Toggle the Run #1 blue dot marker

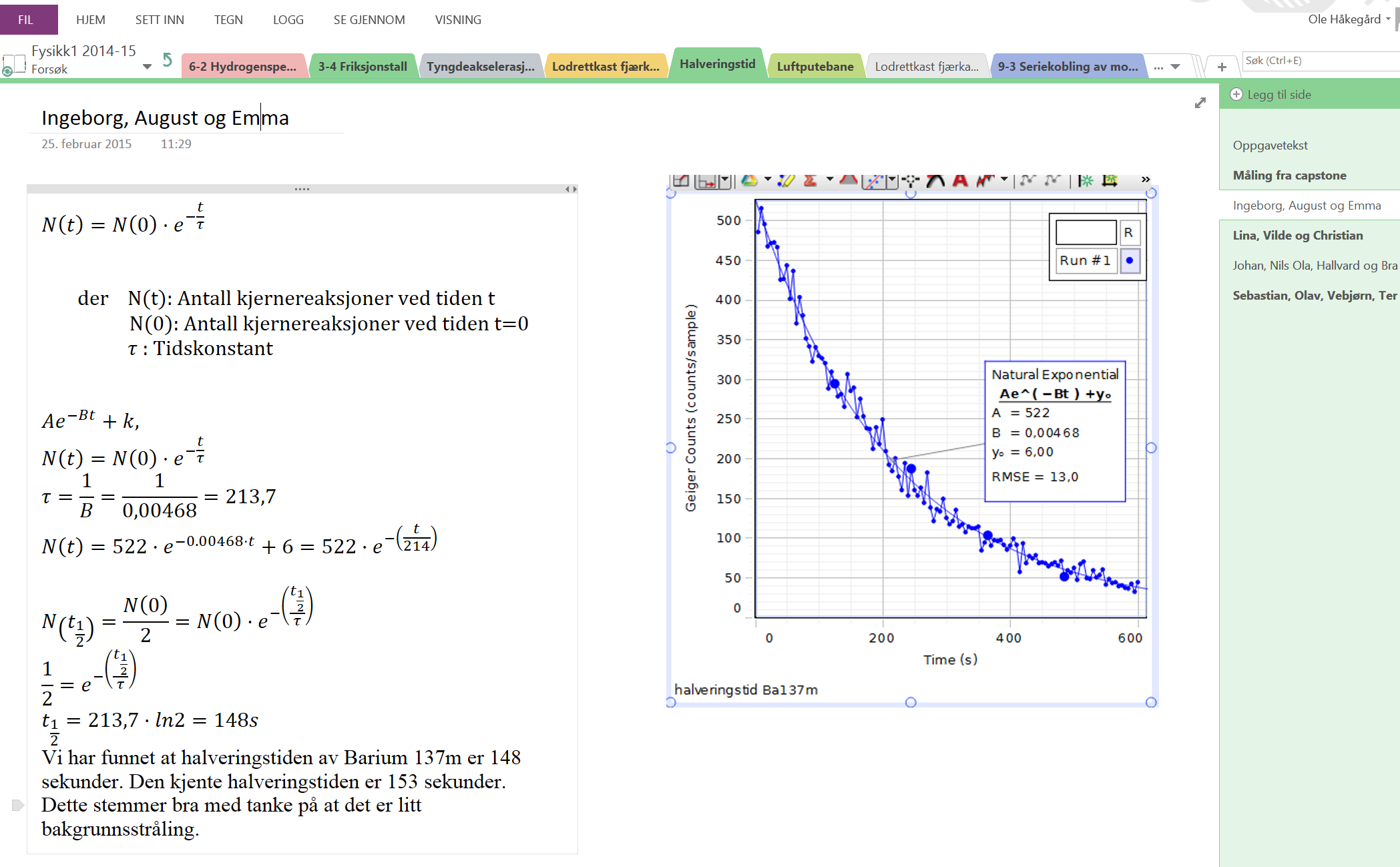pyautogui.click(x=1130, y=260)
